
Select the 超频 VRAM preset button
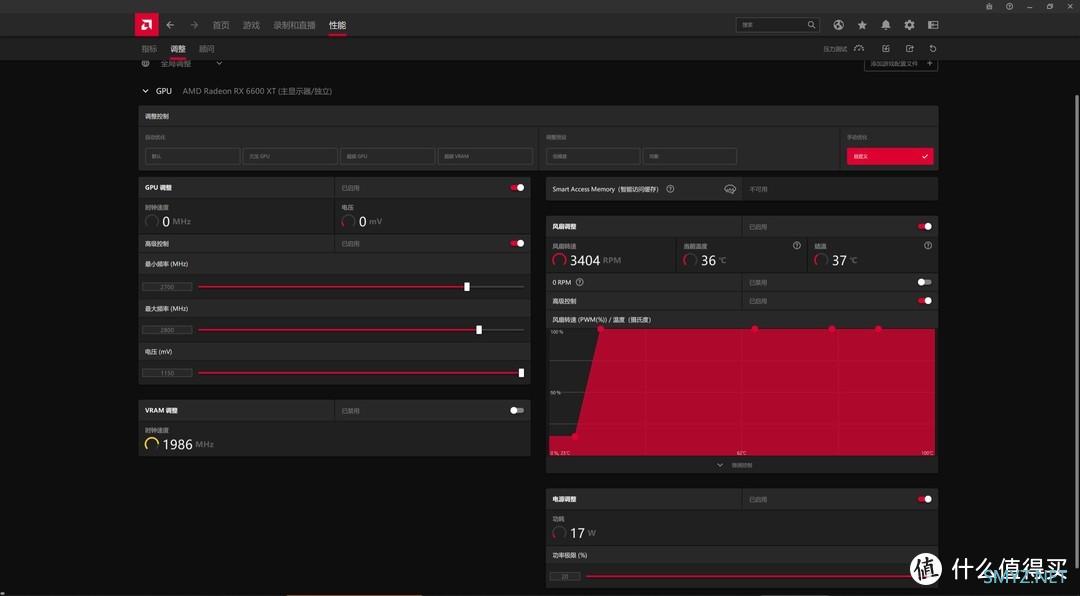pos(485,156)
